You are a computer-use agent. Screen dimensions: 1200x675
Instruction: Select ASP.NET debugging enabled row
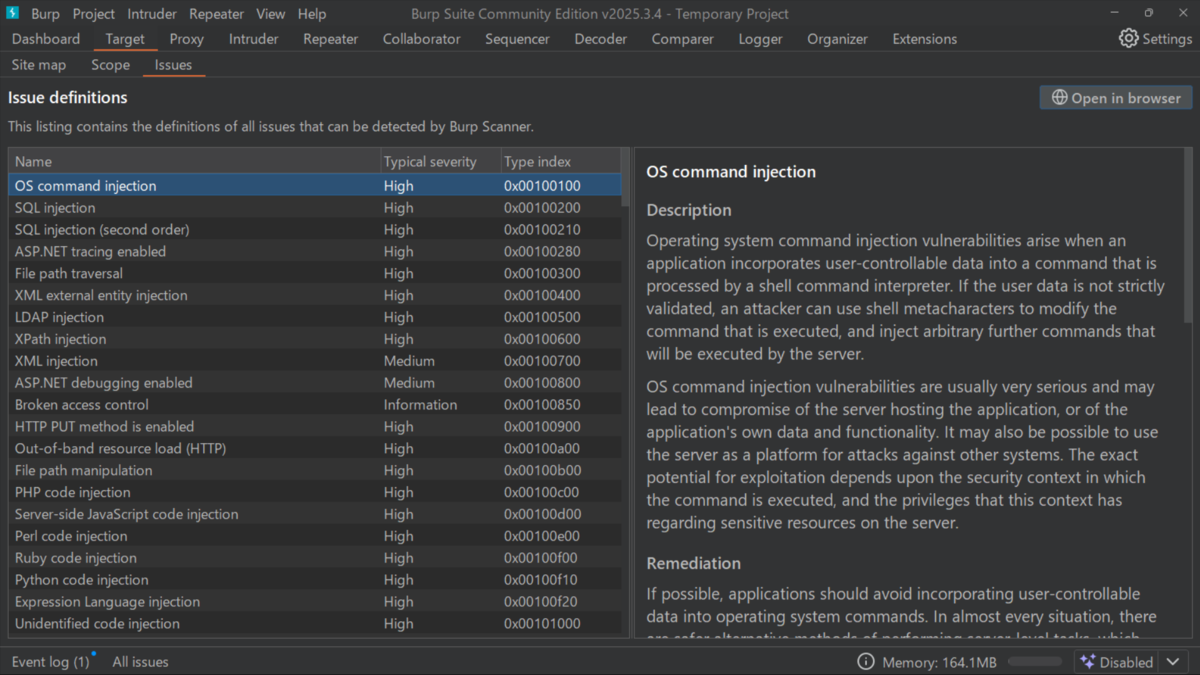click(315, 383)
